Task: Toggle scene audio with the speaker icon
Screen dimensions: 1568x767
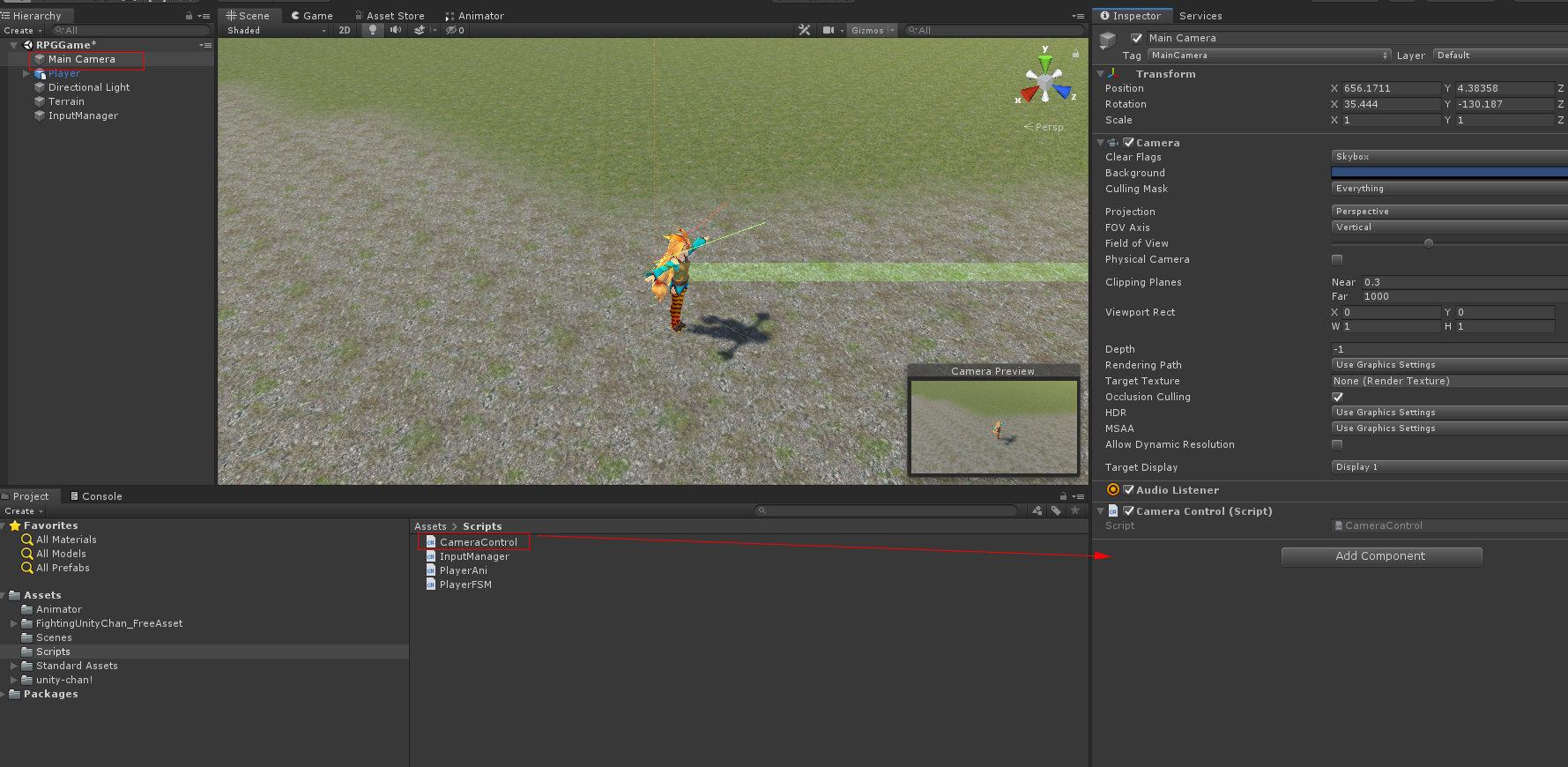Action: (x=396, y=30)
